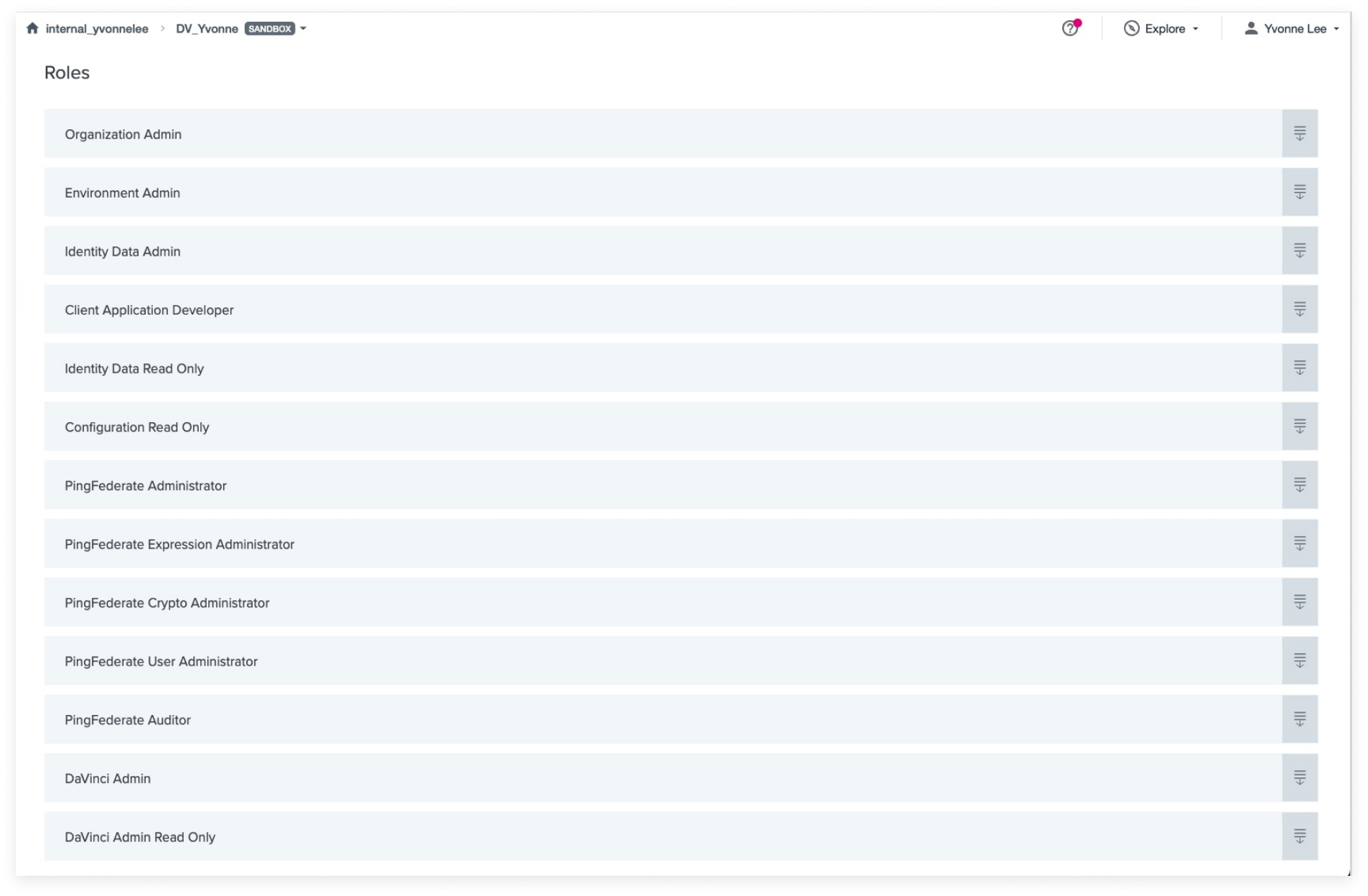
Task: Select the PingFederate Auditor role text
Action: pyautogui.click(x=128, y=720)
